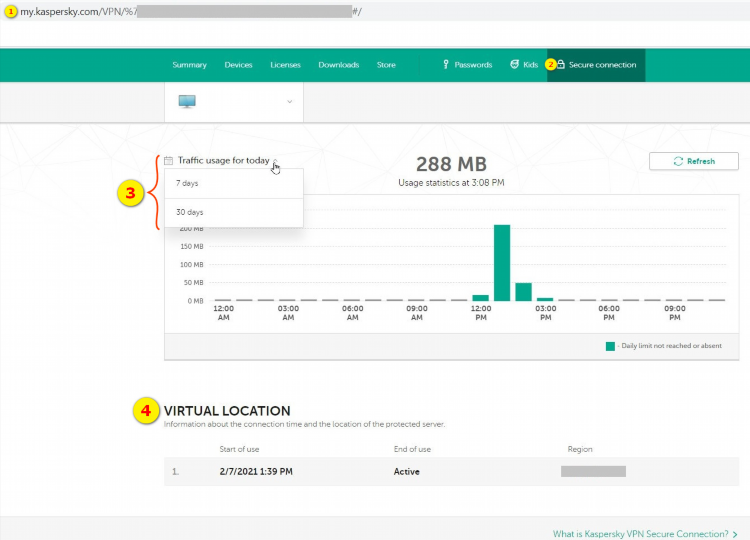Click the Refresh button
Screen dimensions: 750x540
[x=694, y=161]
